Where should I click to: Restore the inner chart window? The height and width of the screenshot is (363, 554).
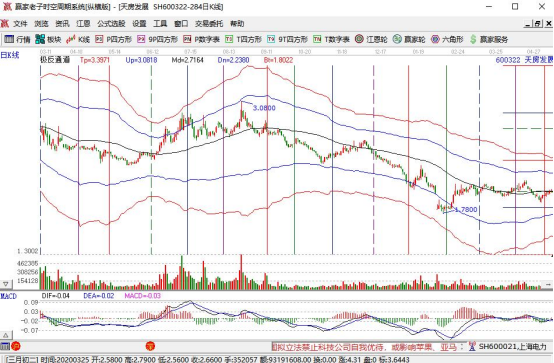(538, 24)
